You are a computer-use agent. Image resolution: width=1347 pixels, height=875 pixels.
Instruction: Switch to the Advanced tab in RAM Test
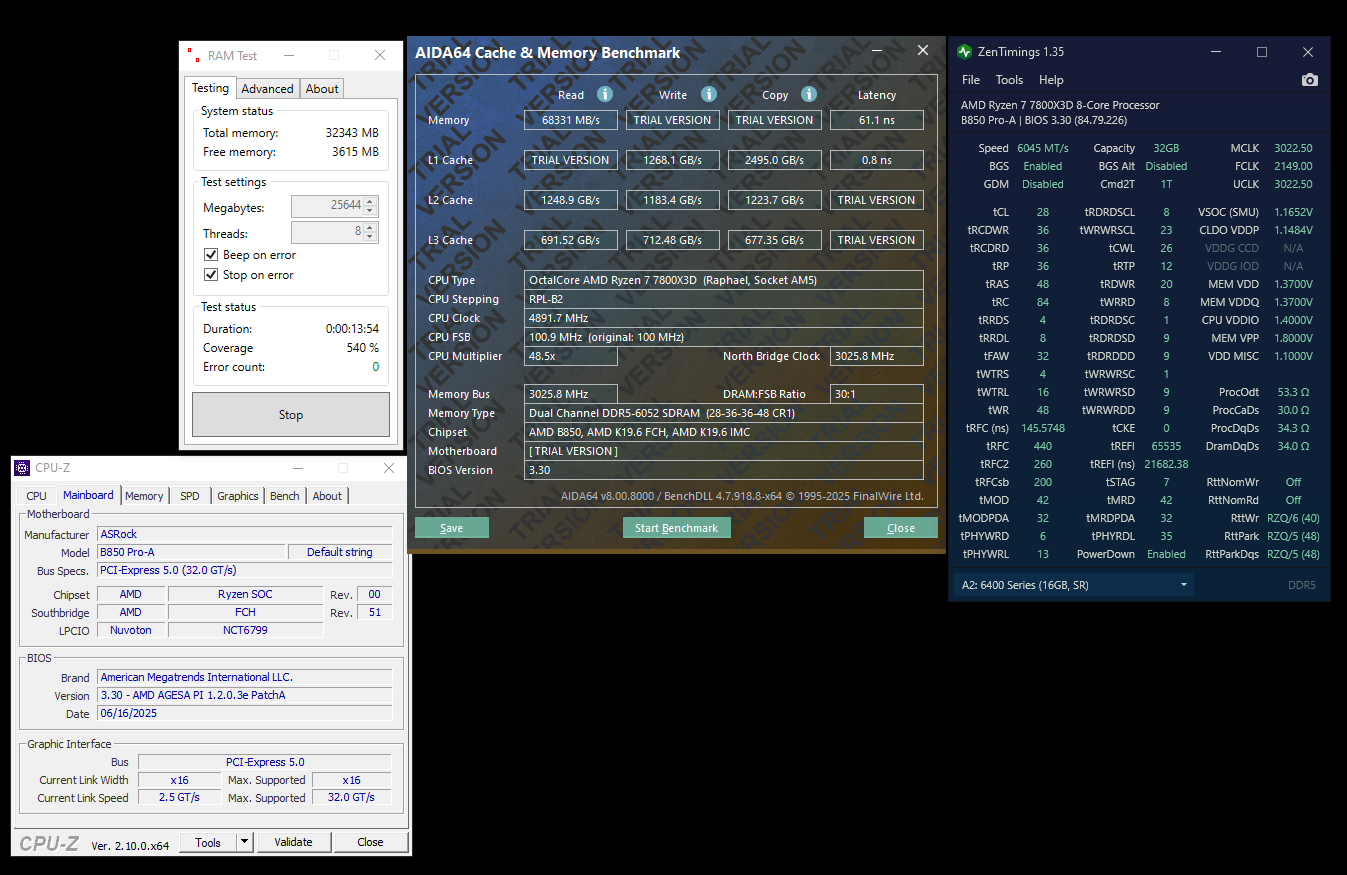point(267,89)
